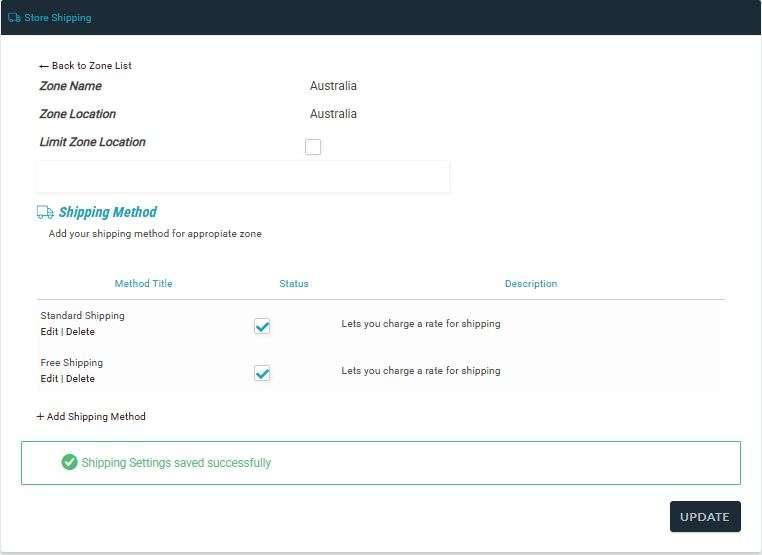Edit the Standard Shipping method
The width and height of the screenshot is (762, 555).
(x=49, y=332)
